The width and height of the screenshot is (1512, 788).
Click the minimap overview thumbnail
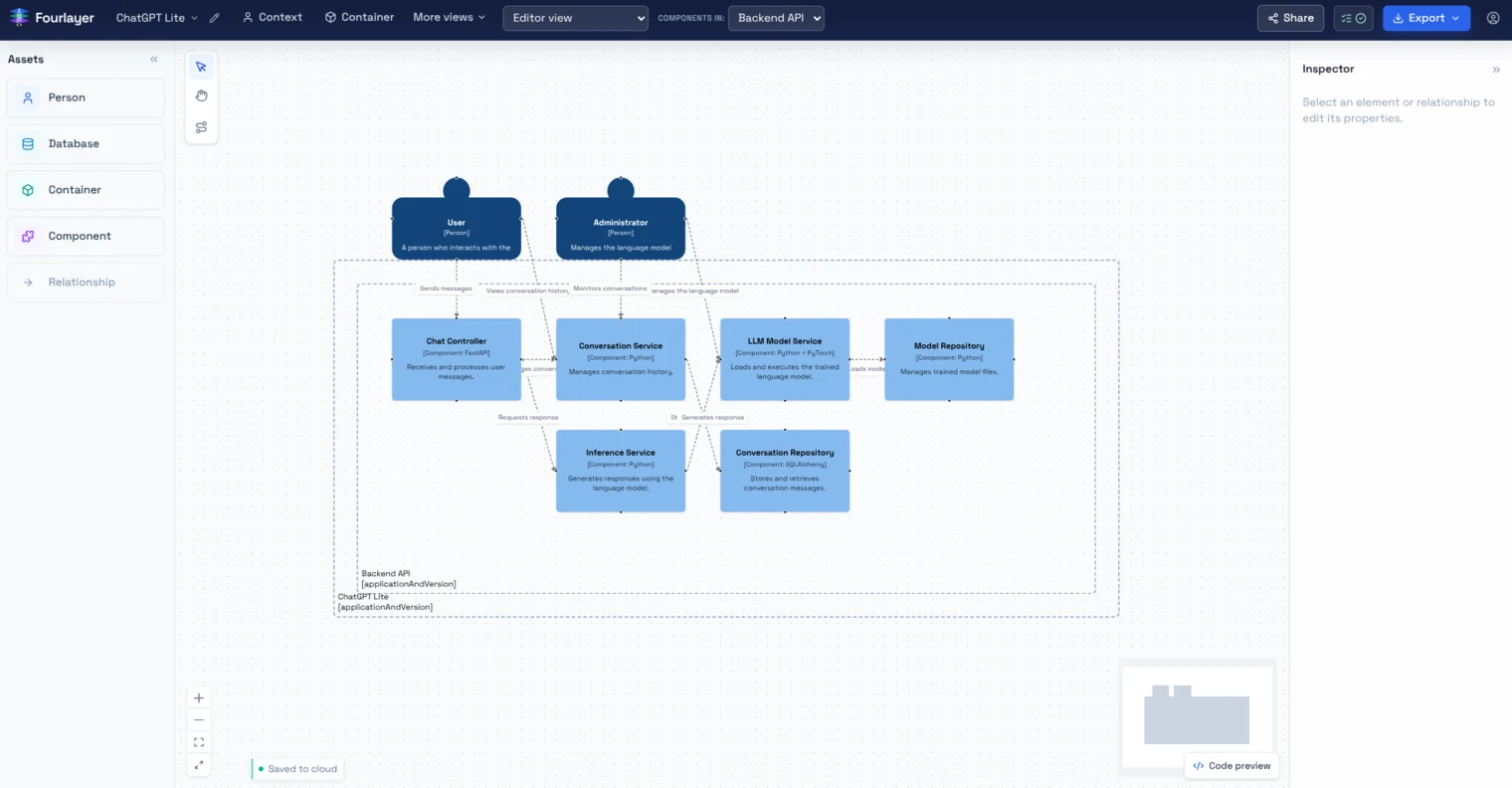click(1198, 716)
